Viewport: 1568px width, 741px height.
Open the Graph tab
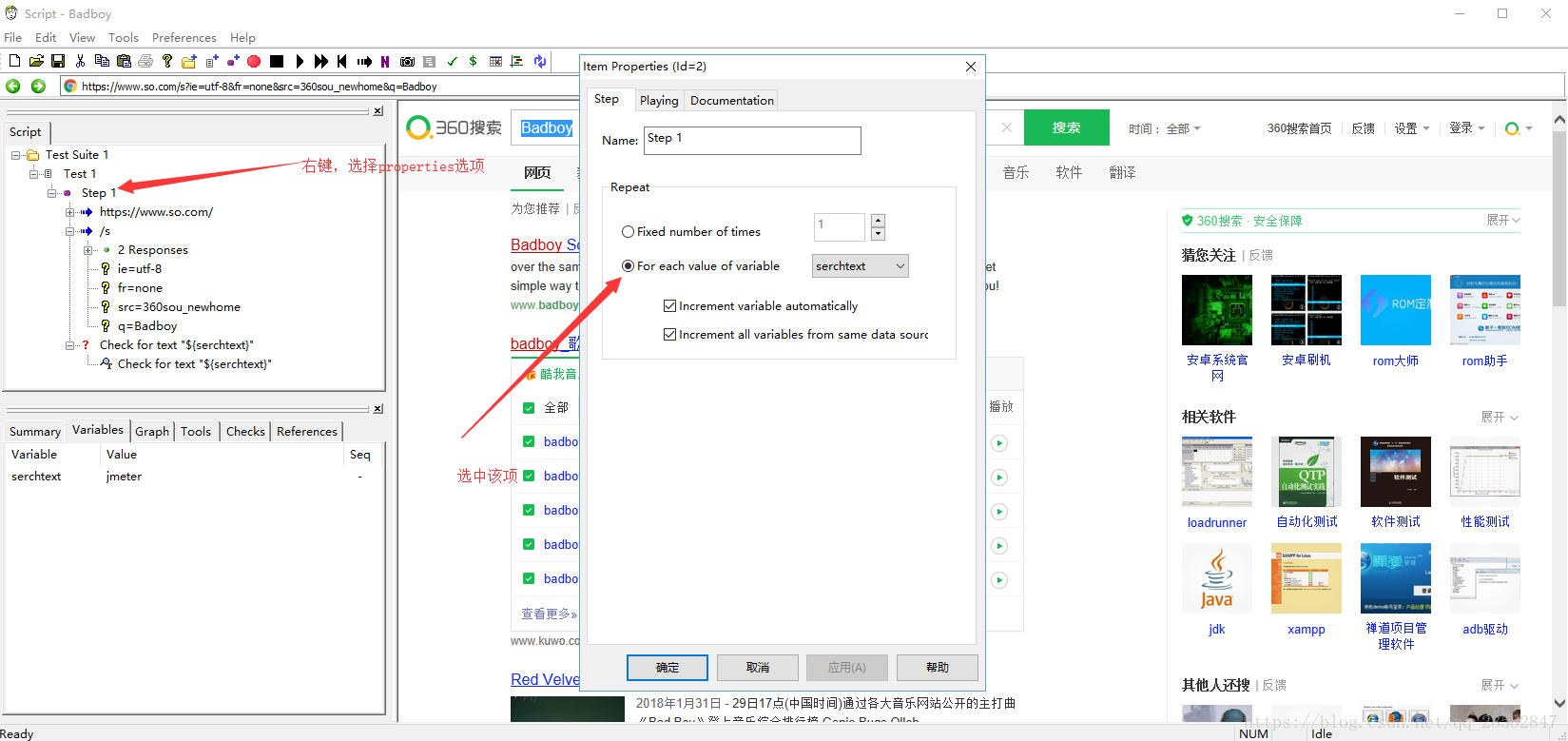(x=152, y=432)
